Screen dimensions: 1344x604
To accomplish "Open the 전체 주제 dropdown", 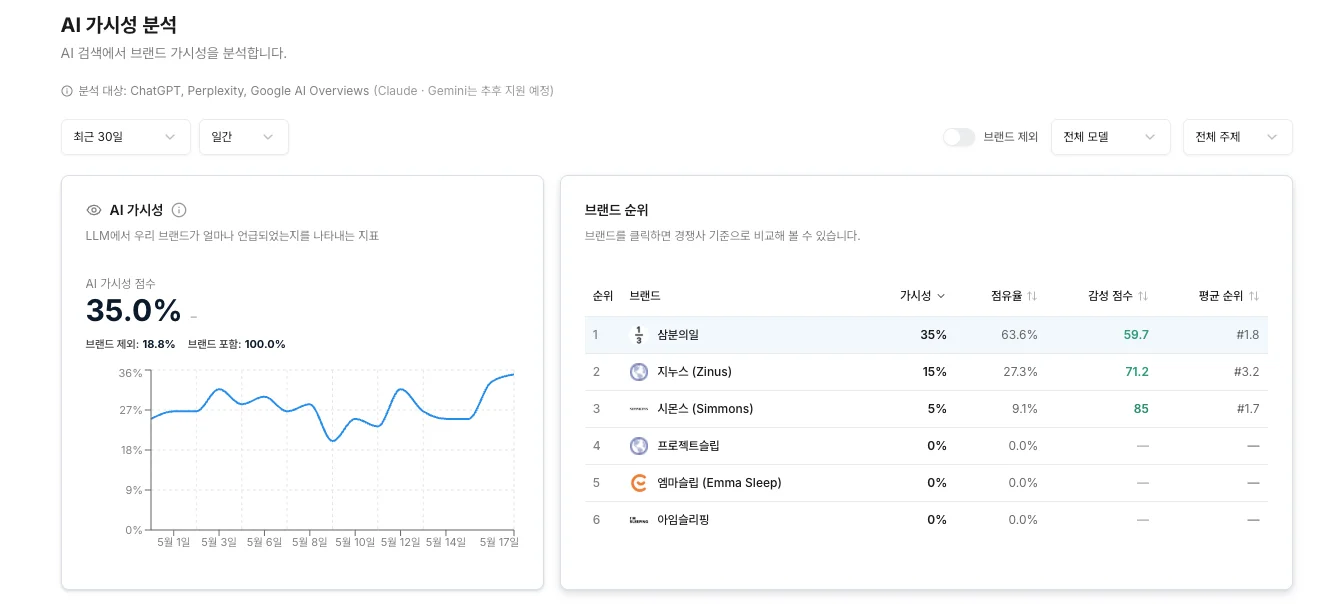I will click(x=1238, y=137).
